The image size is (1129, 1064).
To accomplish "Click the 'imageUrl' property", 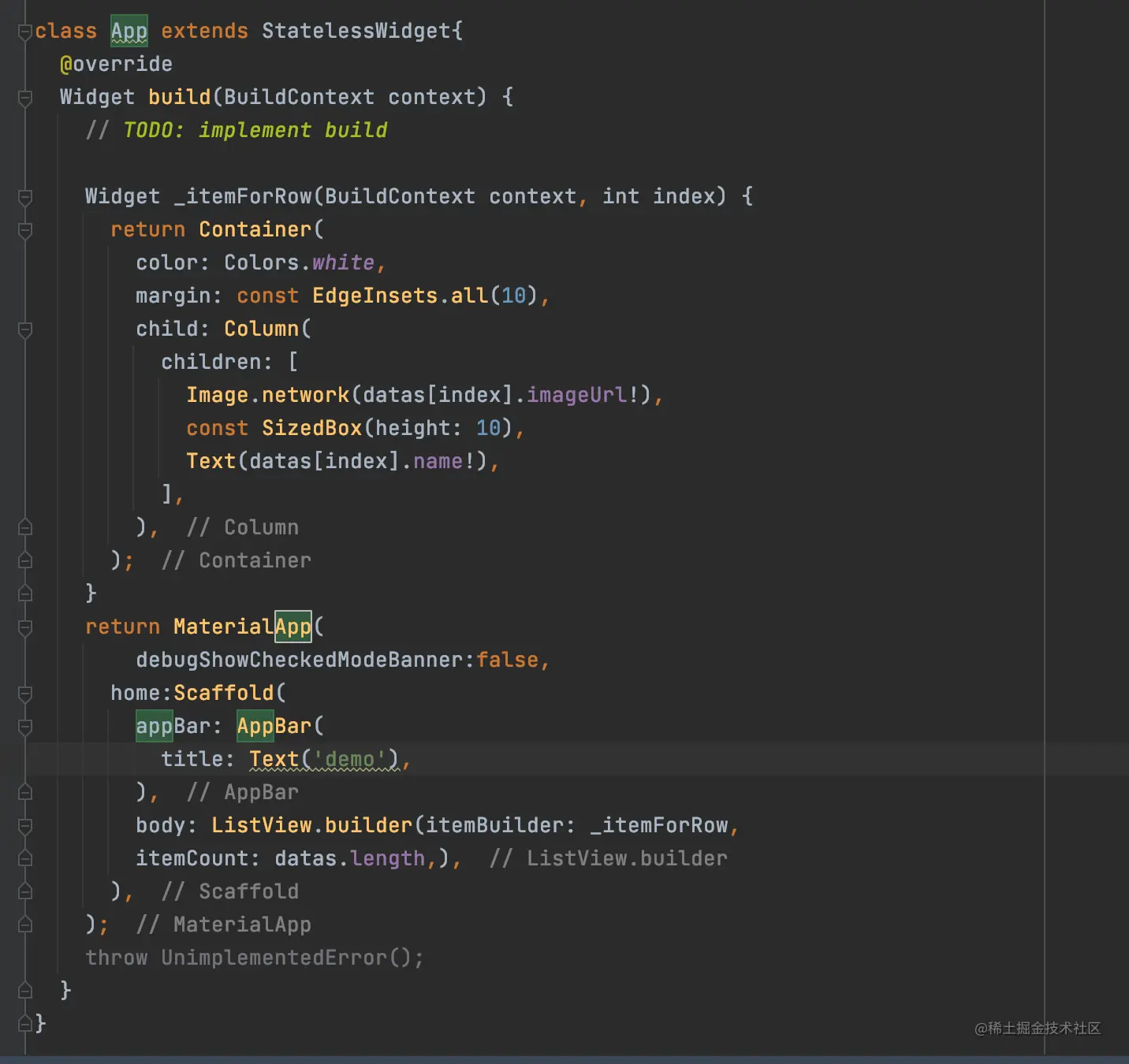I will [x=577, y=396].
